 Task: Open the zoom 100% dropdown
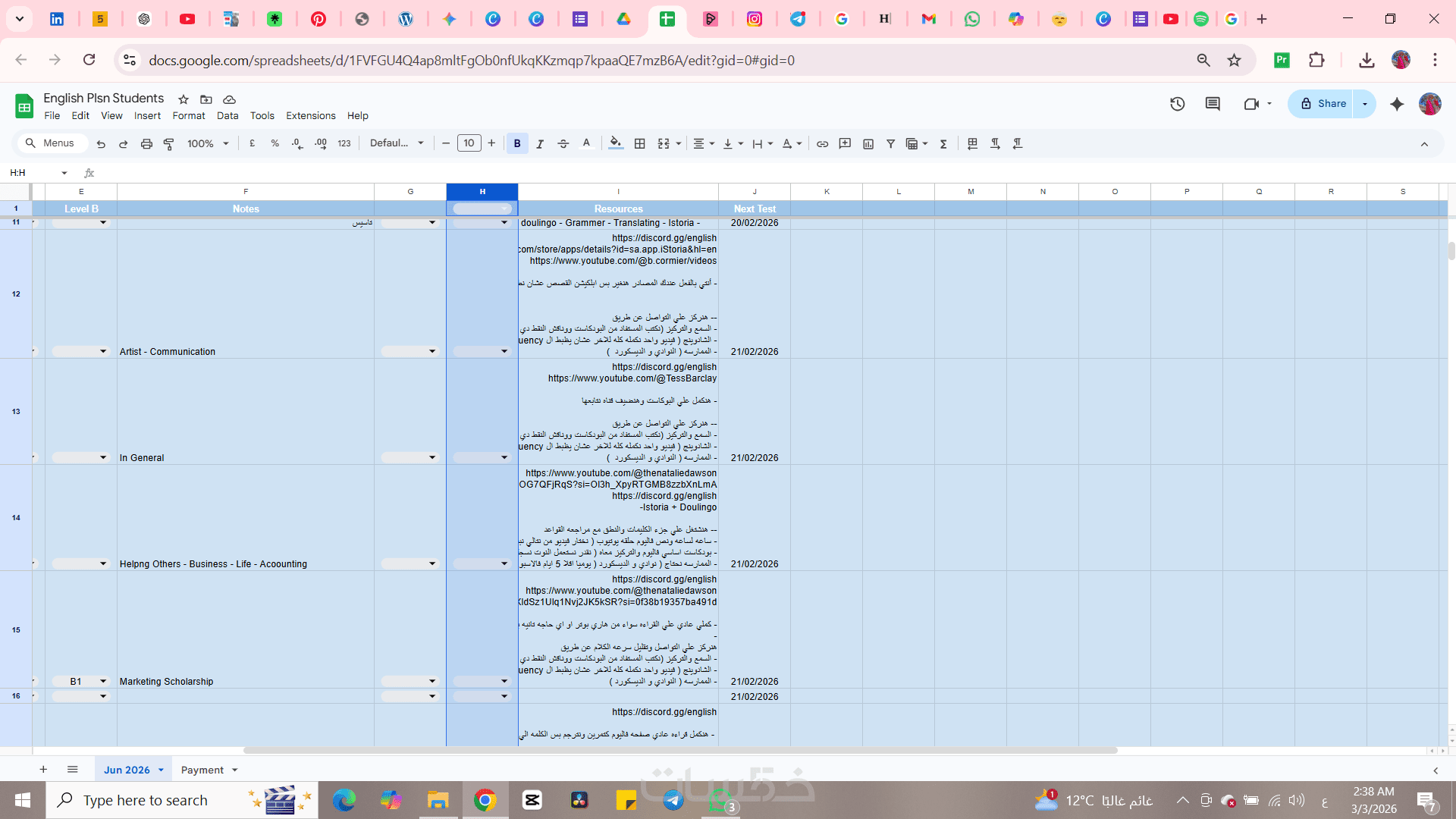pyautogui.click(x=208, y=143)
